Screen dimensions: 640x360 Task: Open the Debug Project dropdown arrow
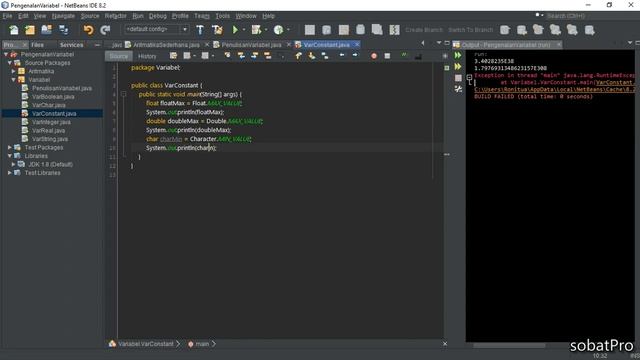click(x=266, y=30)
